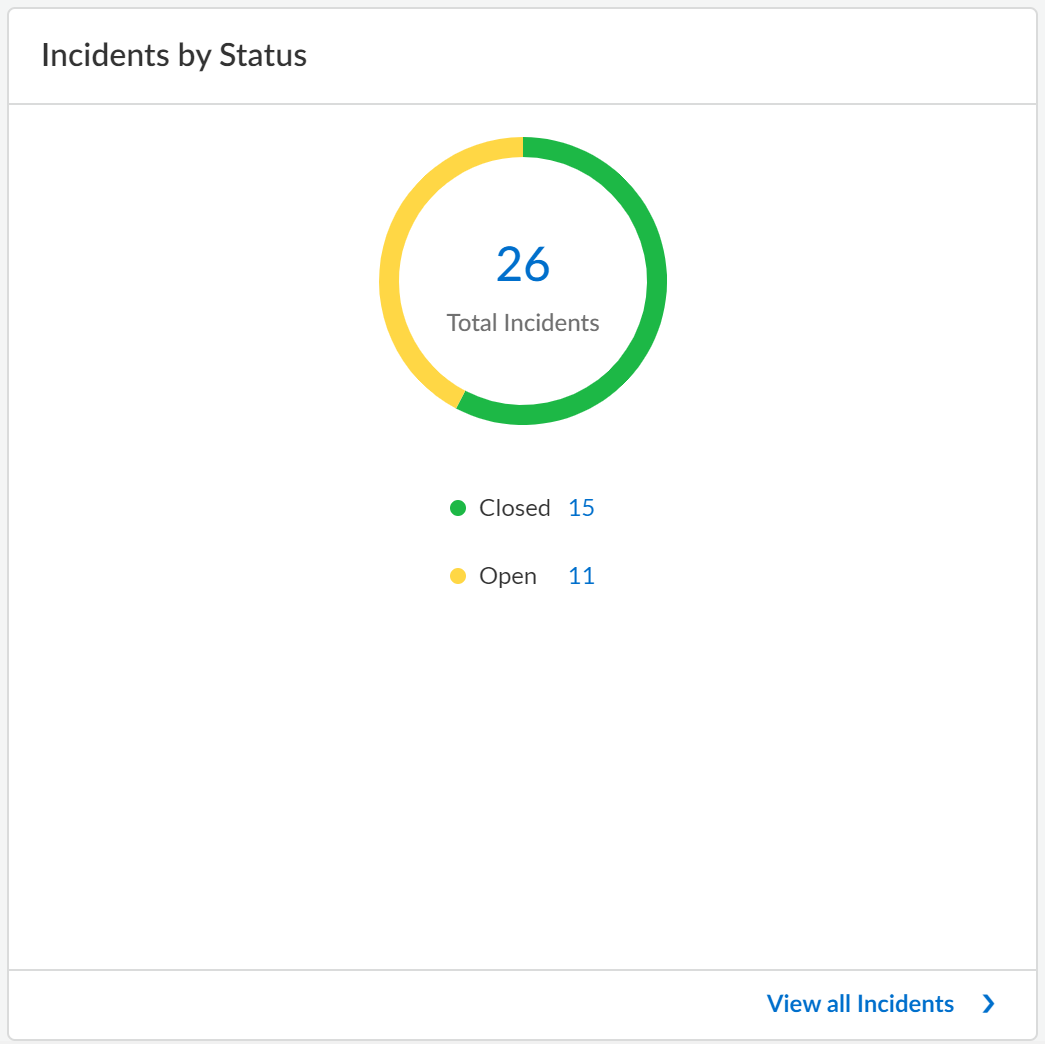
Task: Click the lower-left junction of the donut arcs
Action: pos(461,398)
